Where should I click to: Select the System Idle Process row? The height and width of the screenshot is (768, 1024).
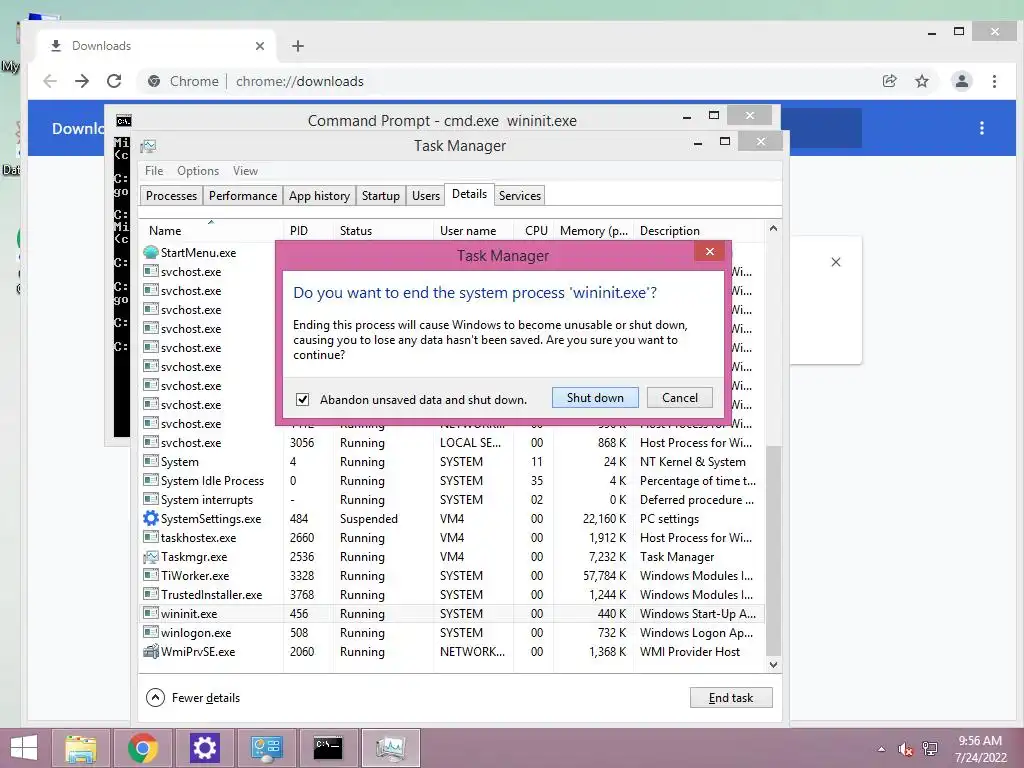click(452, 481)
